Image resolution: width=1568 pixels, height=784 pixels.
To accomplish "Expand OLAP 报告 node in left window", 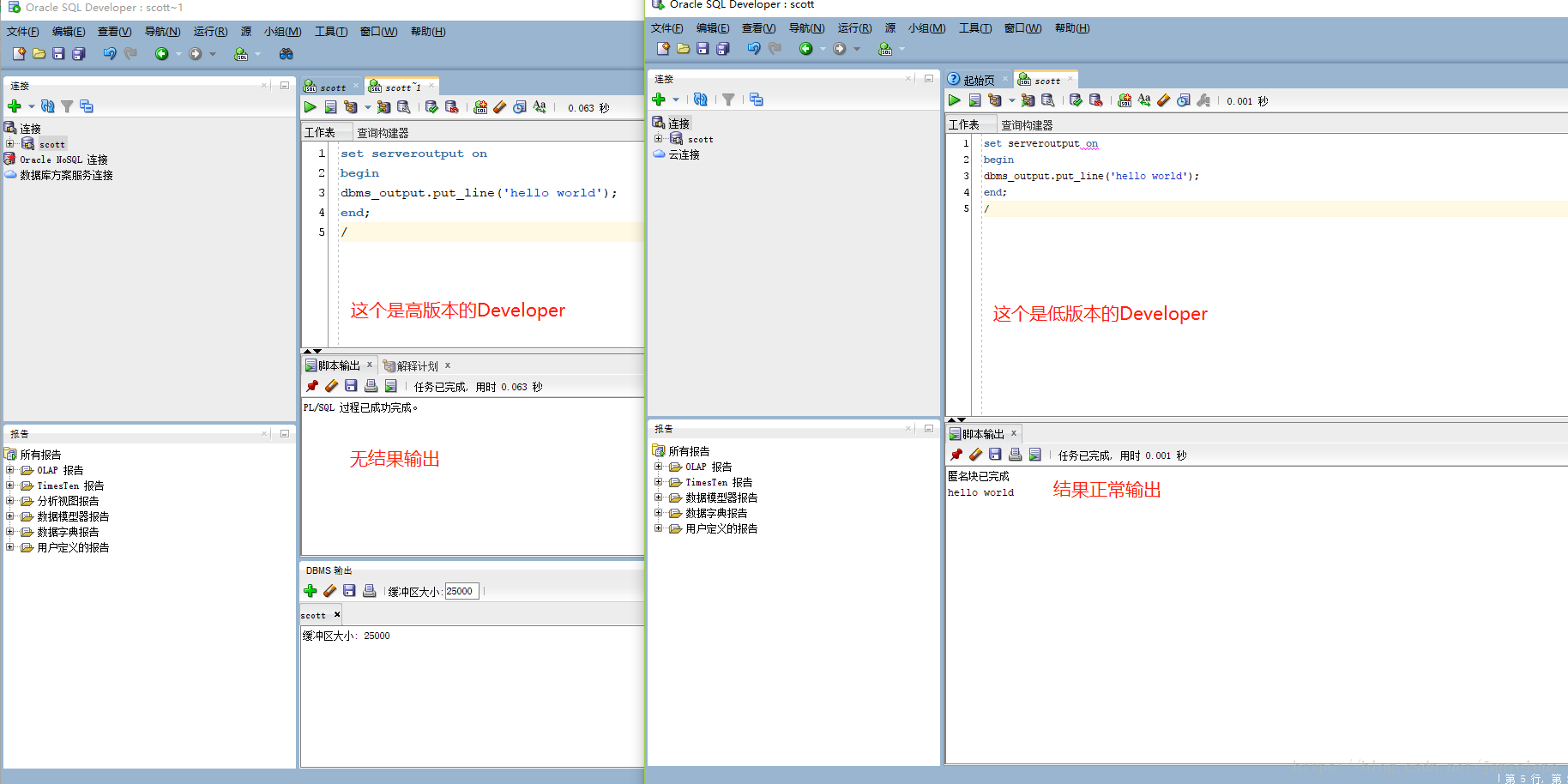I will coord(10,470).
